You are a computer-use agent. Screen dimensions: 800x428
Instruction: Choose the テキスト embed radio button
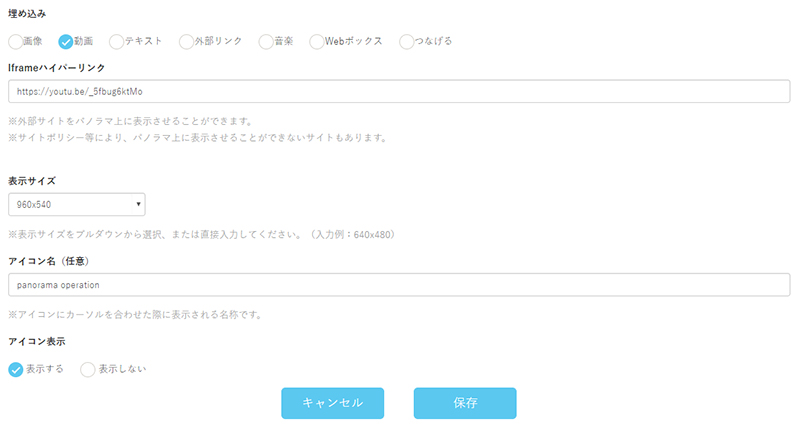pyautogui.click(x=116, y=42)
